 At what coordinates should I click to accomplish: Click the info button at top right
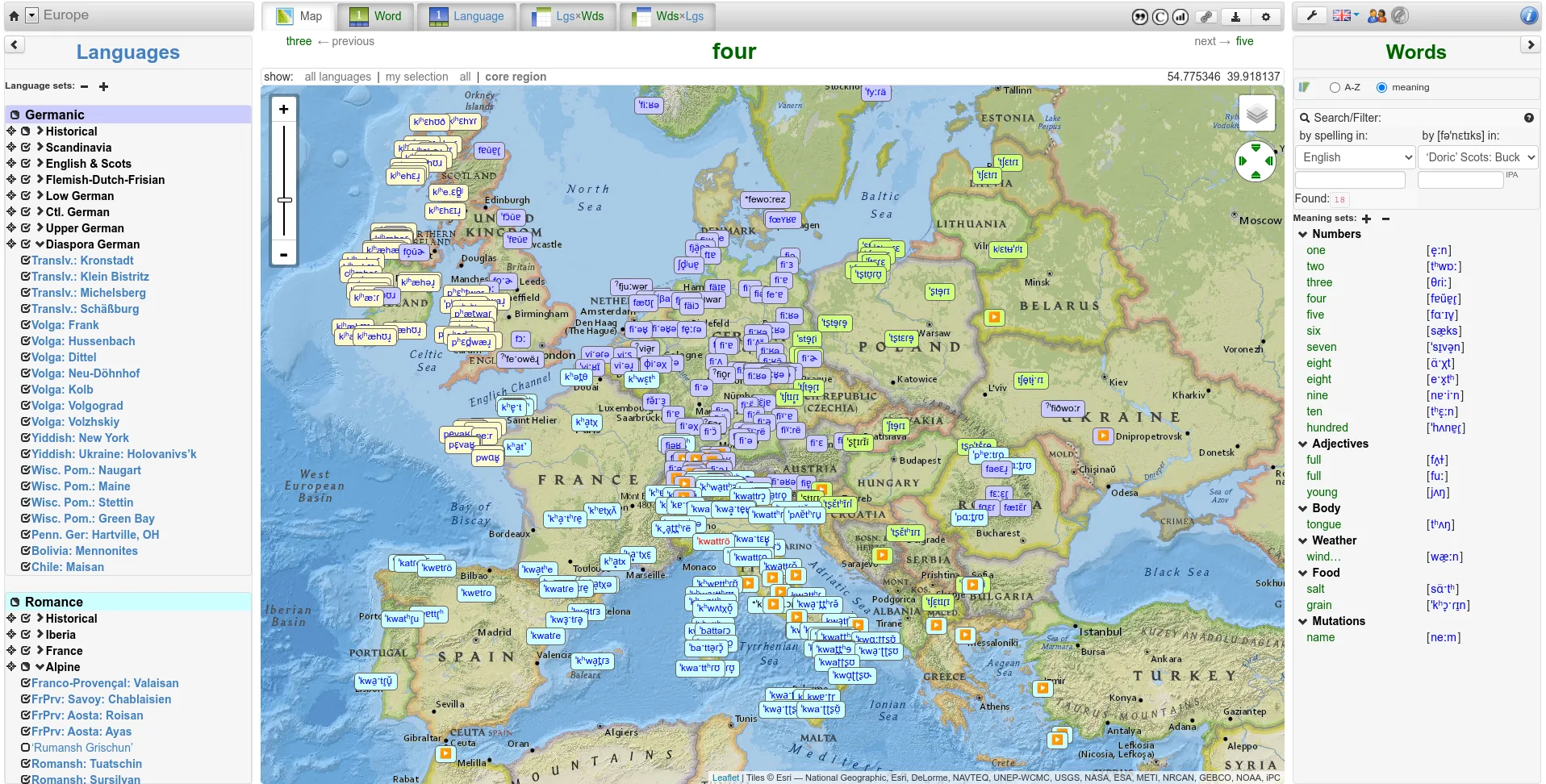(x=1529, y=14)
